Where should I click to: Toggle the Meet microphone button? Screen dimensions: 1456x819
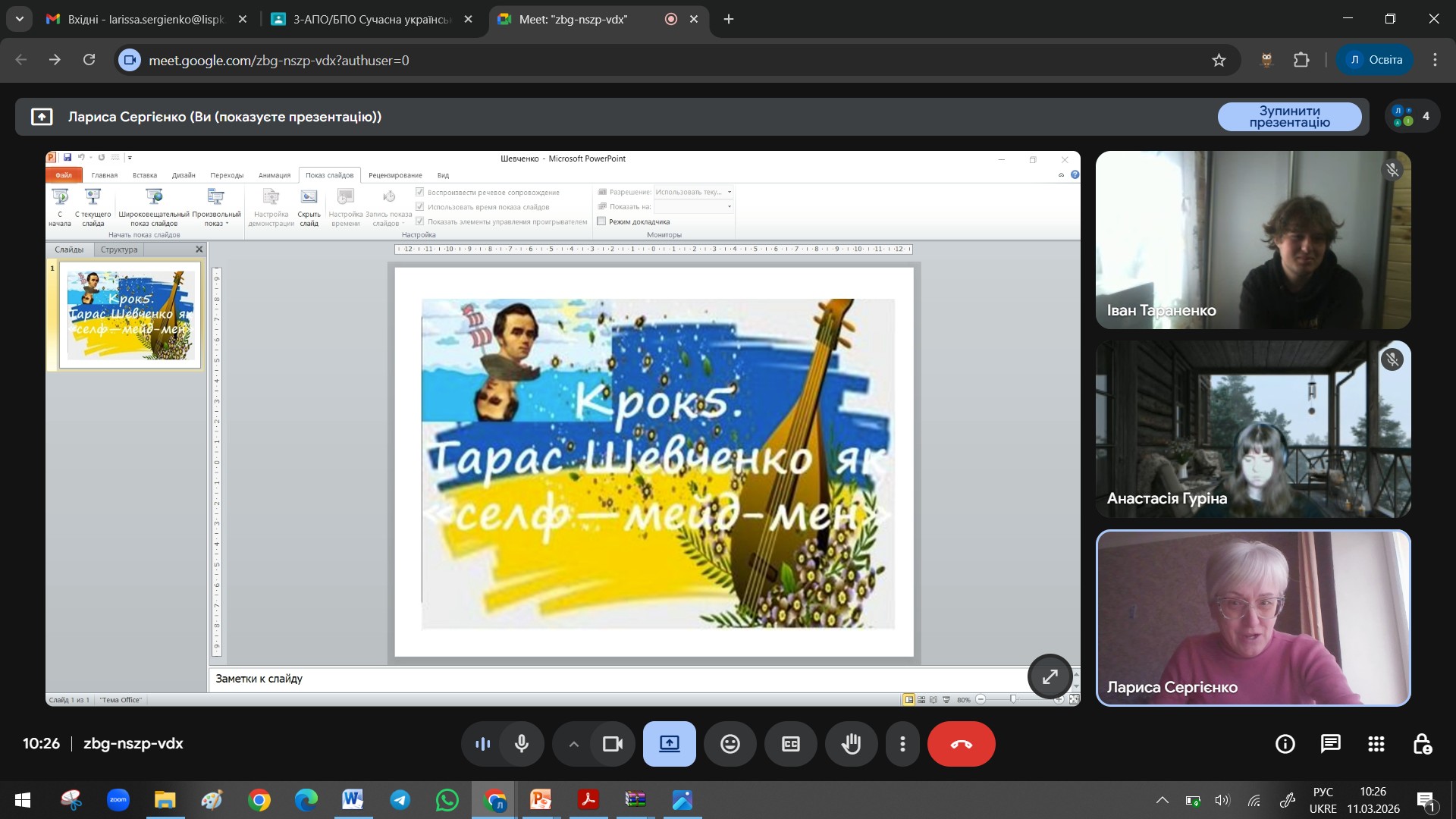point(522,744)
